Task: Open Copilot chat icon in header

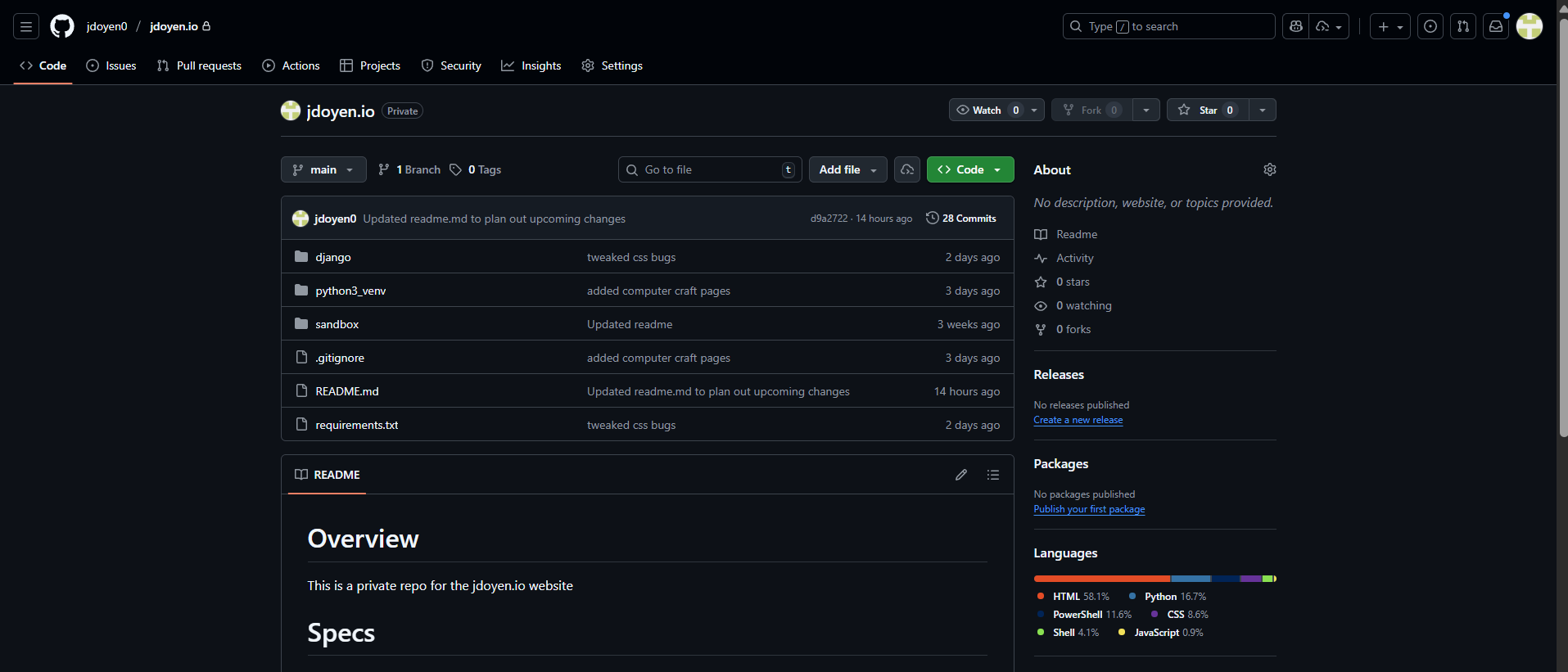Action: point(1295,26)
